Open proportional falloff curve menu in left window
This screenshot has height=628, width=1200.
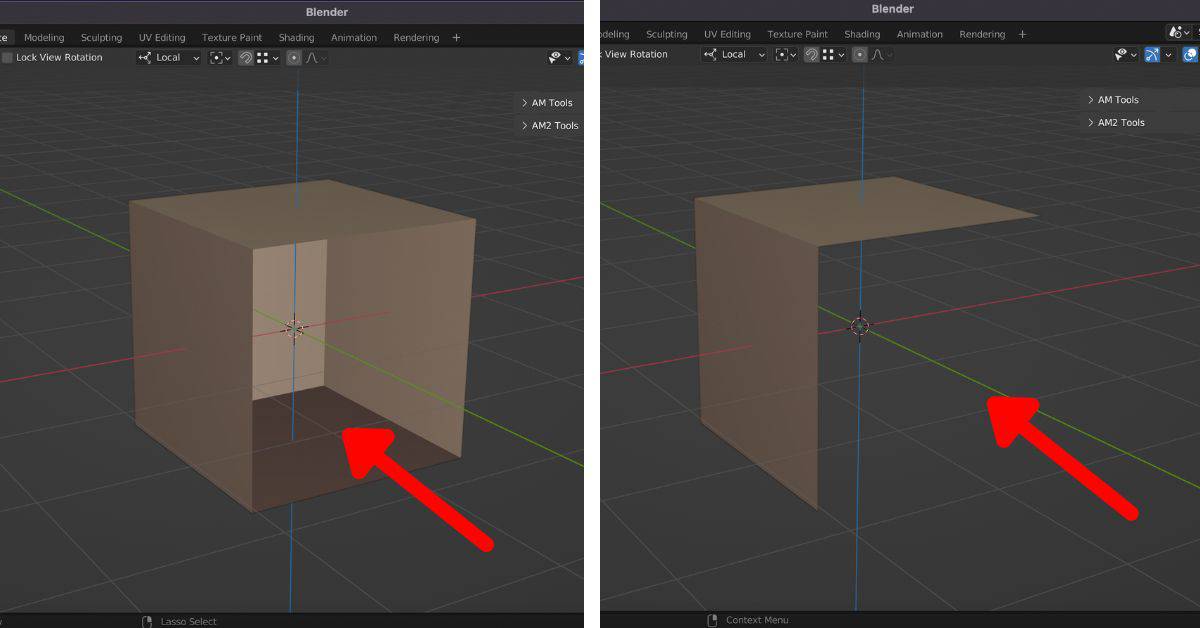click(316, 58)
